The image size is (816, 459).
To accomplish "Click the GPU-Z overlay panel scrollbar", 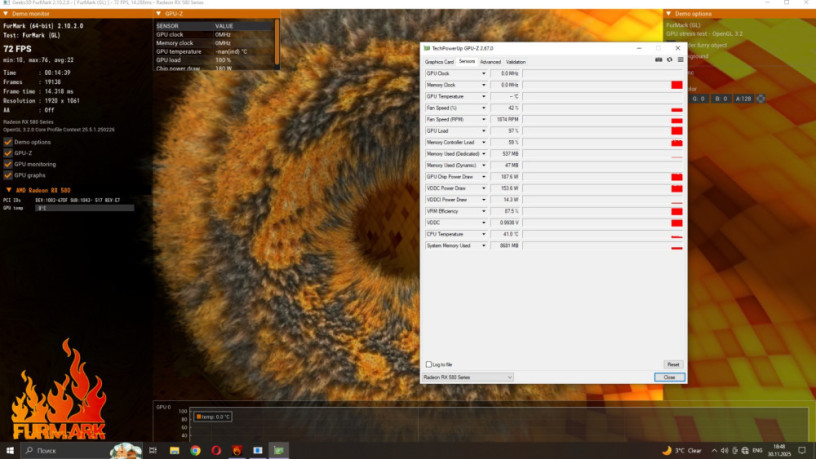I will tap(277, 43).
